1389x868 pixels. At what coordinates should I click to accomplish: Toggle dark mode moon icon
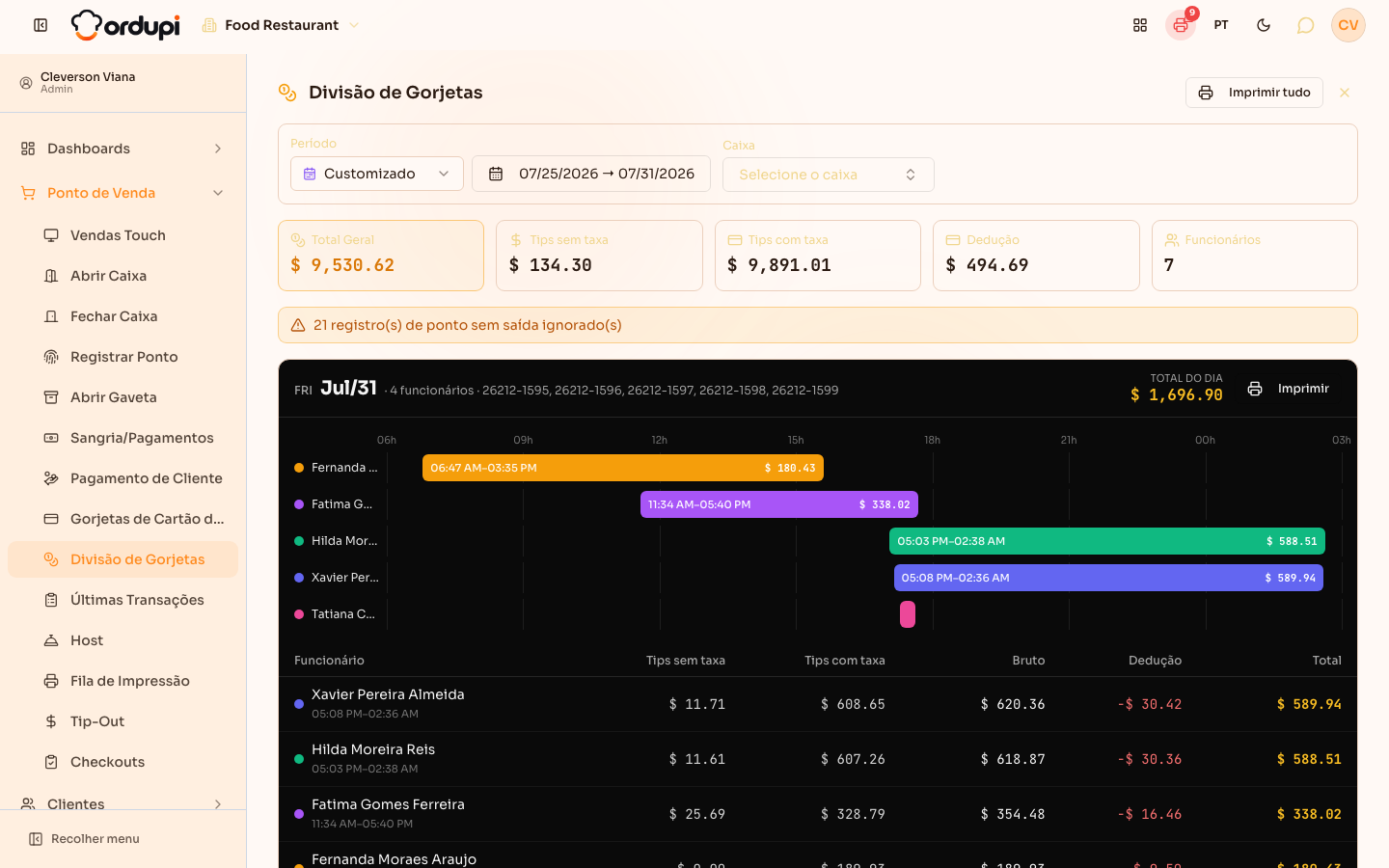[x=1264, y=25]
